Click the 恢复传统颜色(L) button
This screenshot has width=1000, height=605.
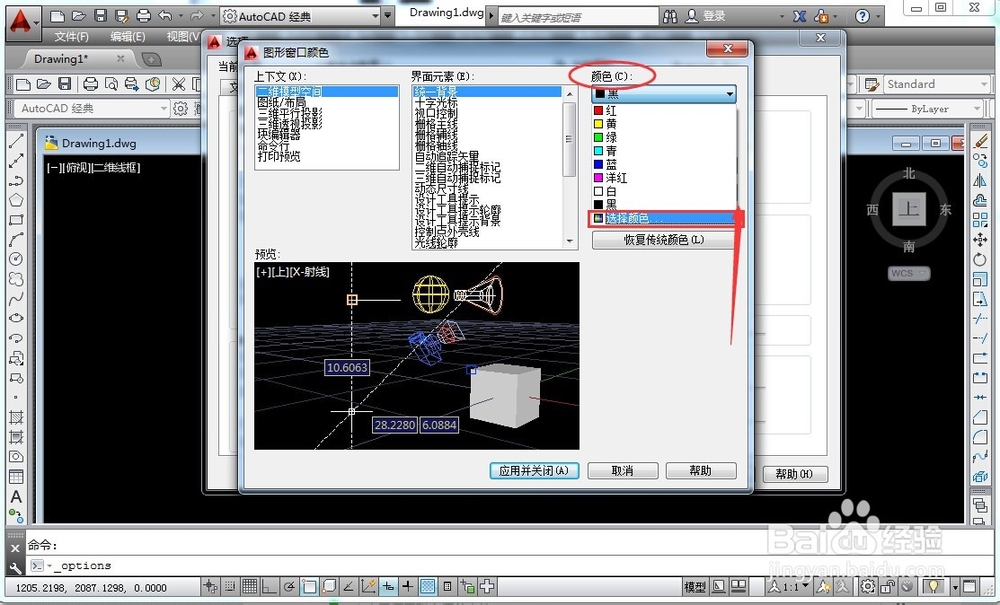[x=663, y=240]
